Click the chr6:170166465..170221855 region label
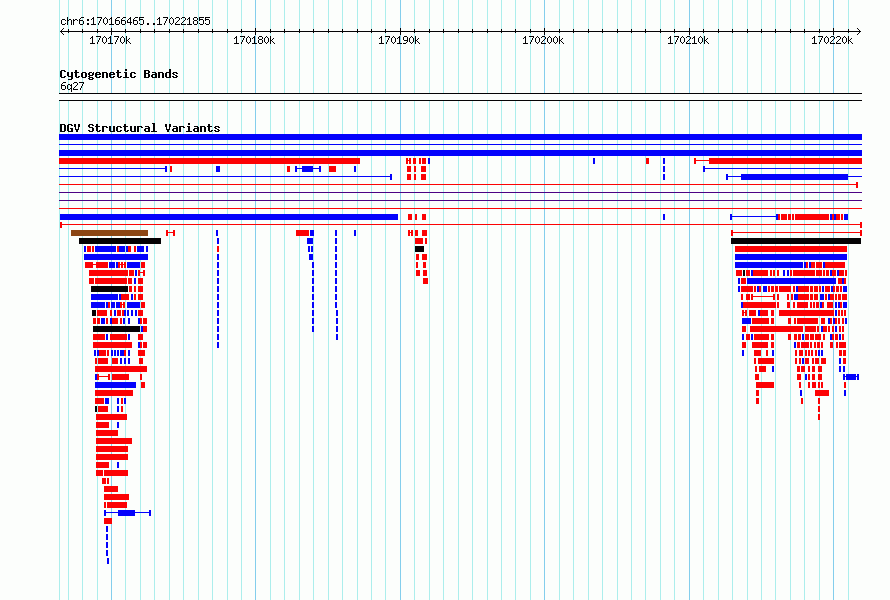890x600 pixels. (x=135, y=21)
